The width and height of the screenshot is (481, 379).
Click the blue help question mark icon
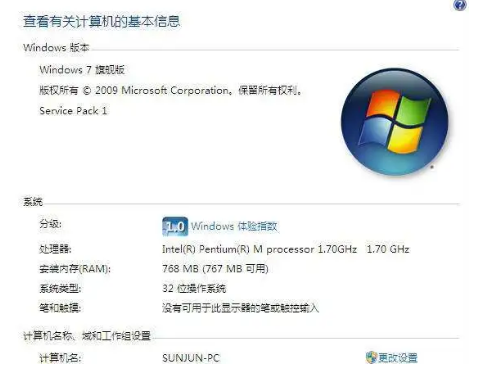(x=460, y=5)
